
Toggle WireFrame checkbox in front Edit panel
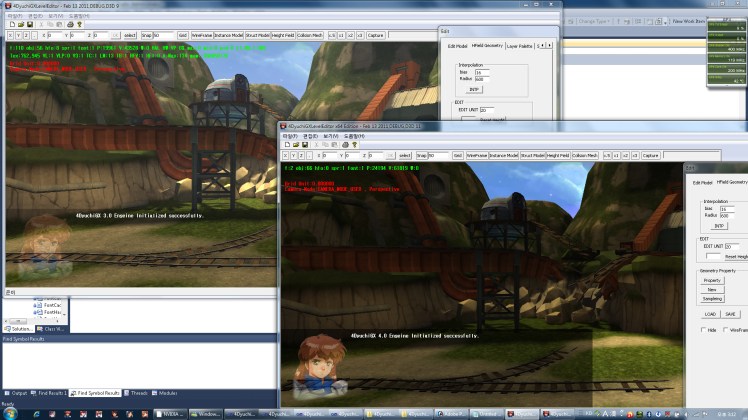(x=725, y=330)
